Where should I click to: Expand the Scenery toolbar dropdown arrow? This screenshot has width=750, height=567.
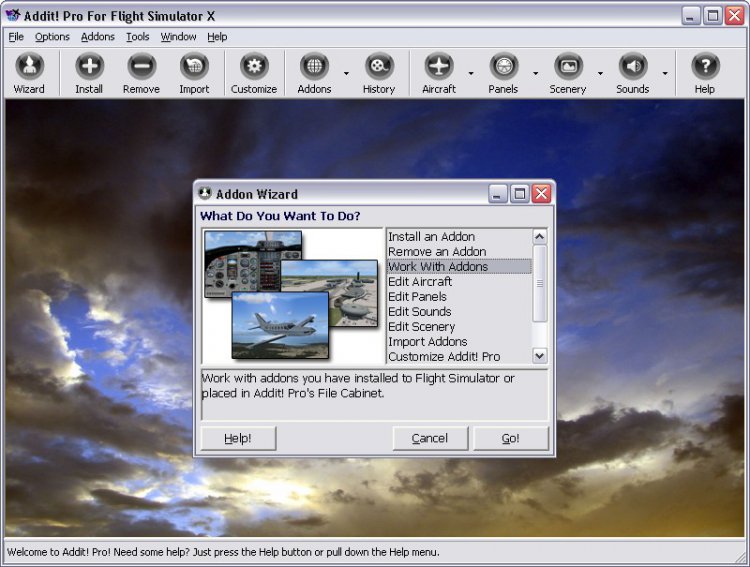pyautogui.click(x=600, y=73)
